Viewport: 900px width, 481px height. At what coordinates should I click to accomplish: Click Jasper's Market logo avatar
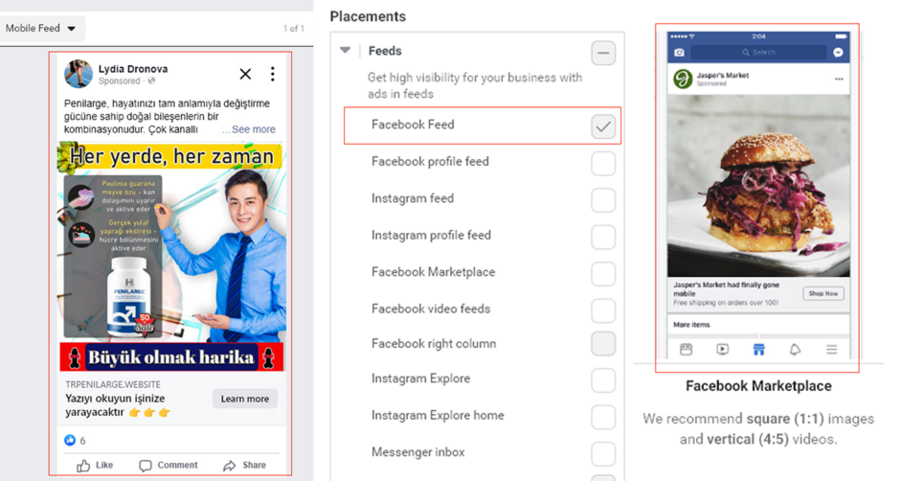pyautogui.click(x=683, y=79)
